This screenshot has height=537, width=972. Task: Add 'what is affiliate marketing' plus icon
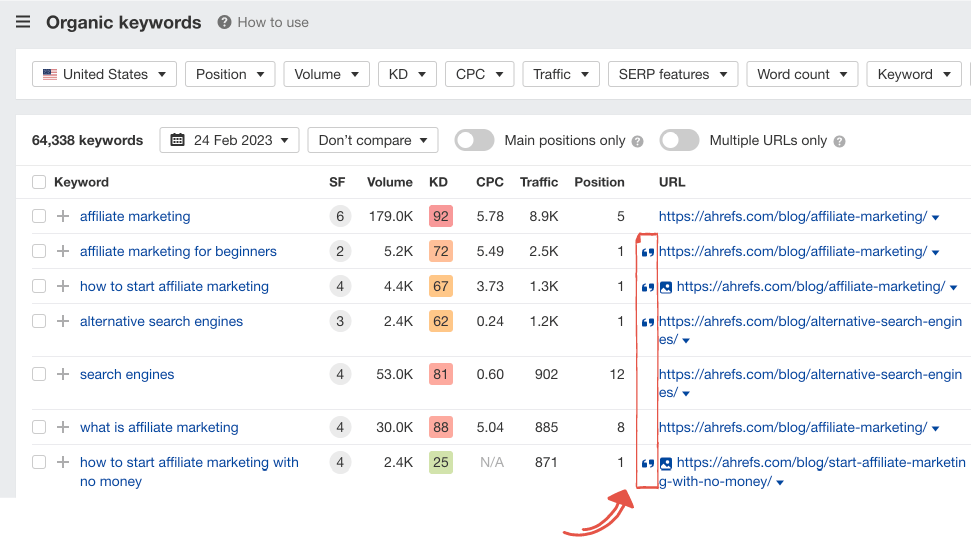pyautogui.click(x=63, y=427)
